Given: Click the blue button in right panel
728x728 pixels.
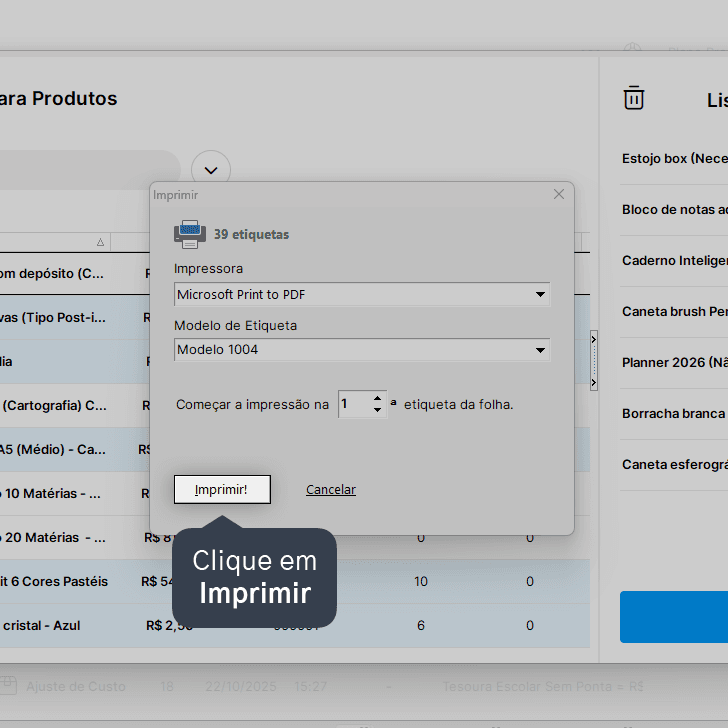Looking at the screenshot, I should 674,617.
